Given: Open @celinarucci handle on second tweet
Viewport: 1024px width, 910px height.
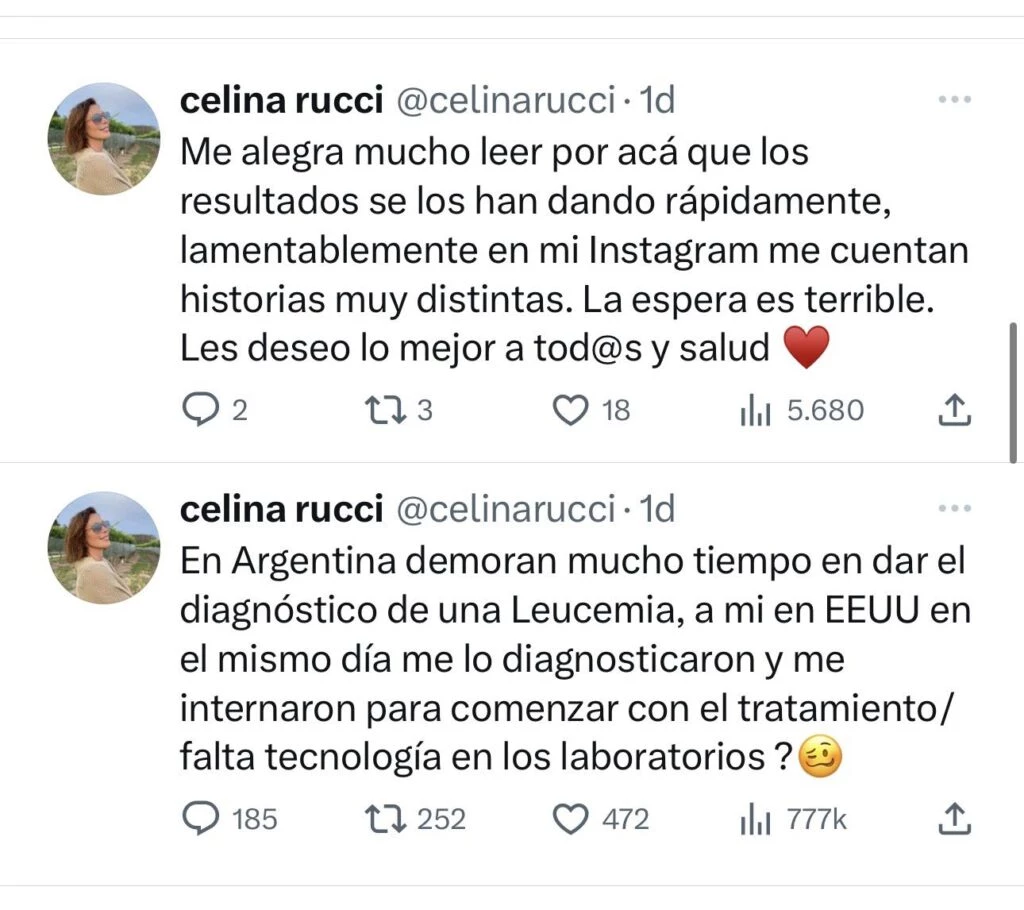Looking at the screenshot, I should pyautogui.click(x=505, y=510).
